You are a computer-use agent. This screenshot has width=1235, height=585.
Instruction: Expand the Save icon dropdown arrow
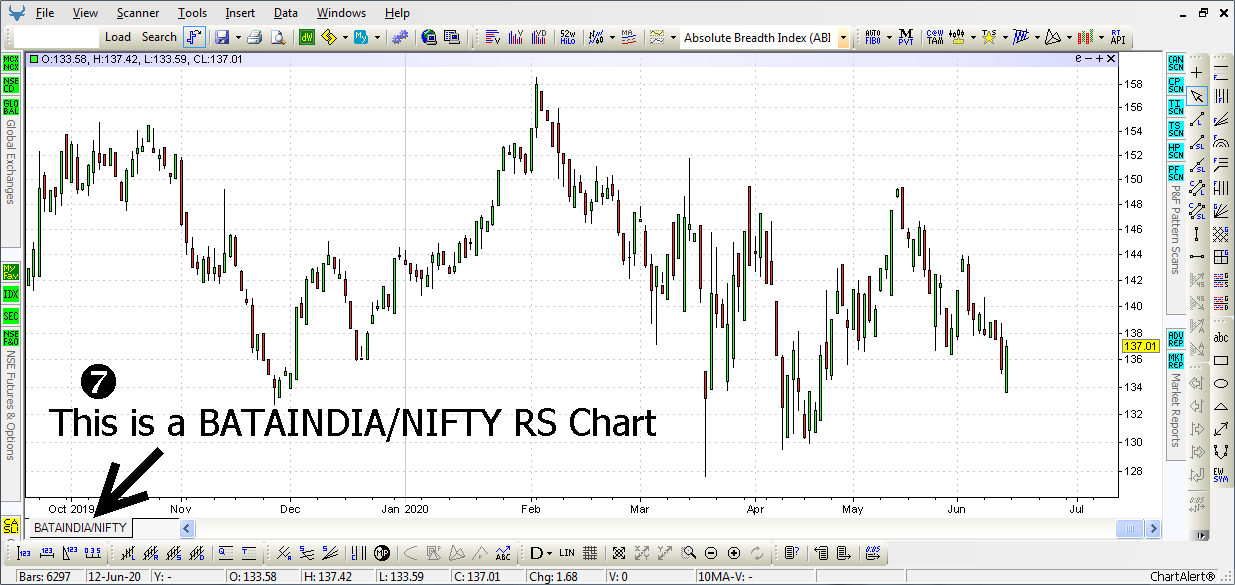pos(237,37)
